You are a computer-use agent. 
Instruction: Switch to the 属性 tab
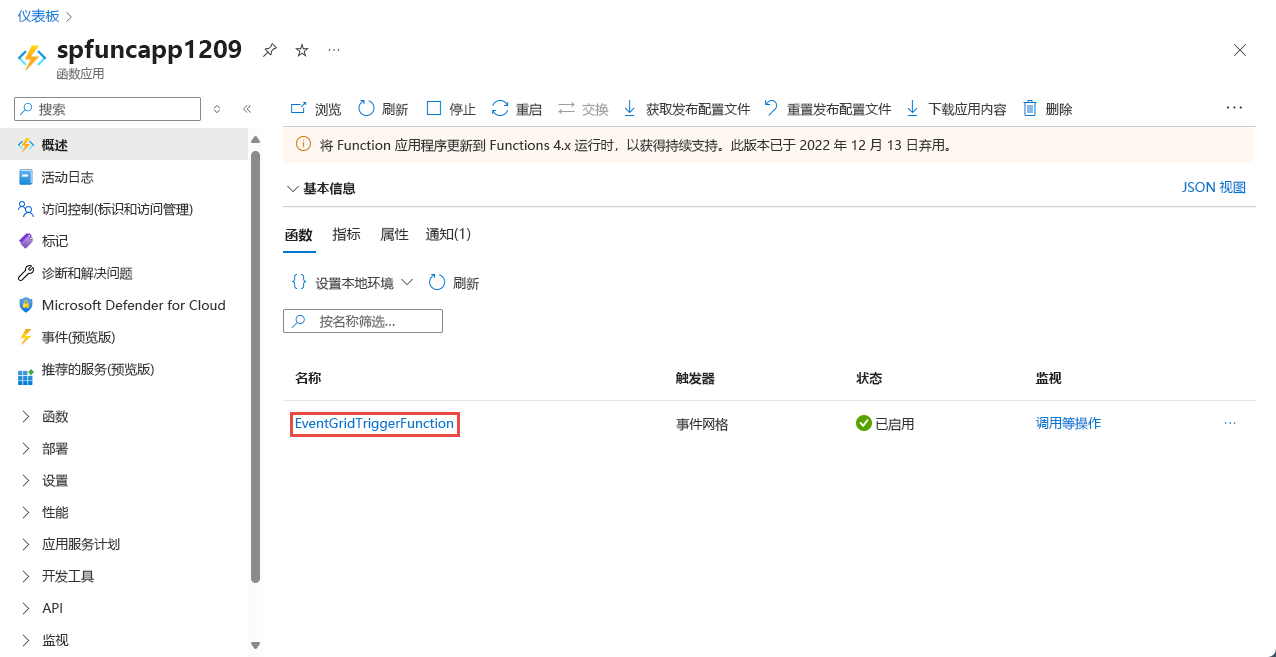click(394, 235)
